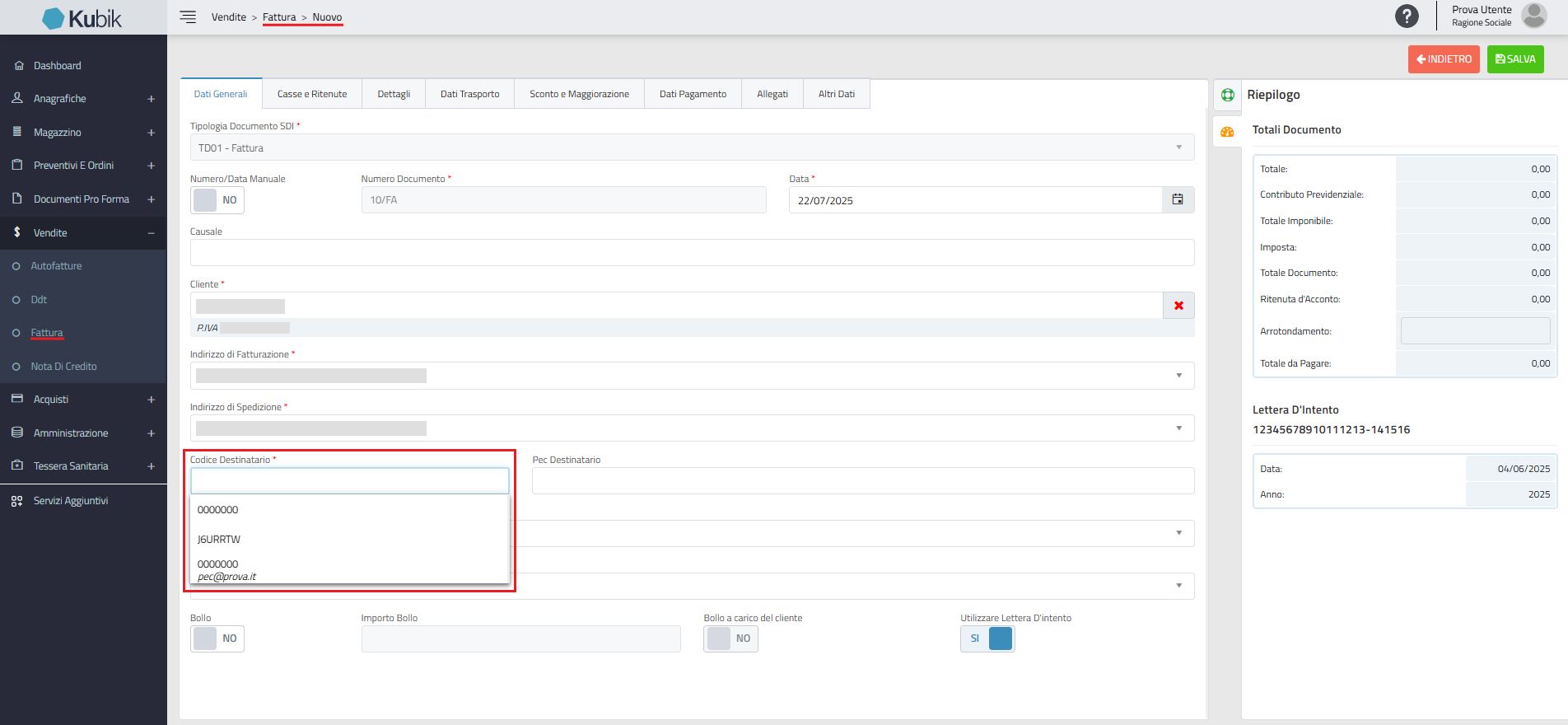Viewport: 1568px width, 725px height.
Task: Expand Preventivi E Ordini plus
Action: click(152, 166)
